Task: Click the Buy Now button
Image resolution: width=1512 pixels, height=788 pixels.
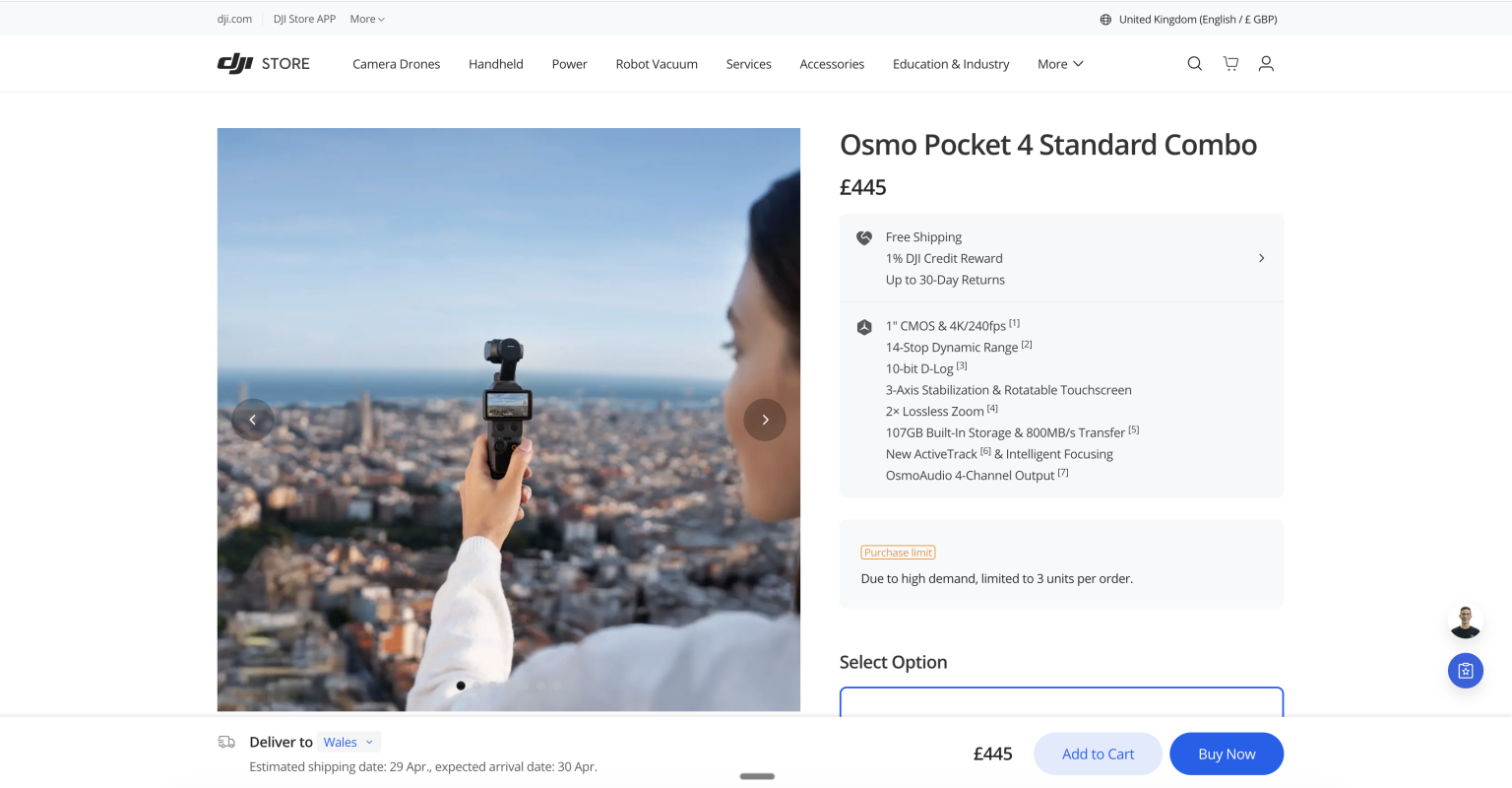Action: pos(1227,755)
